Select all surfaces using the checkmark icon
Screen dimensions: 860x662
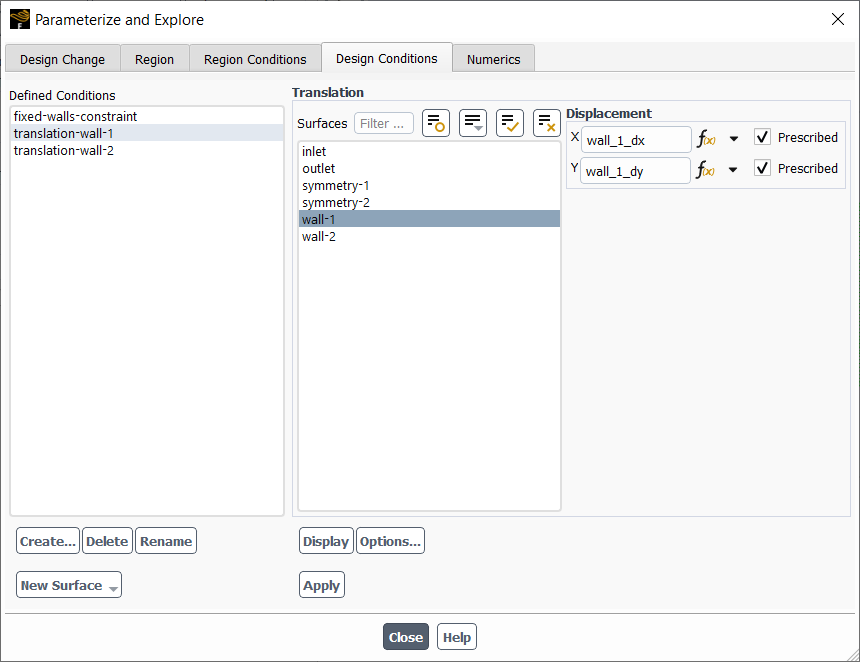click(509, 123)
